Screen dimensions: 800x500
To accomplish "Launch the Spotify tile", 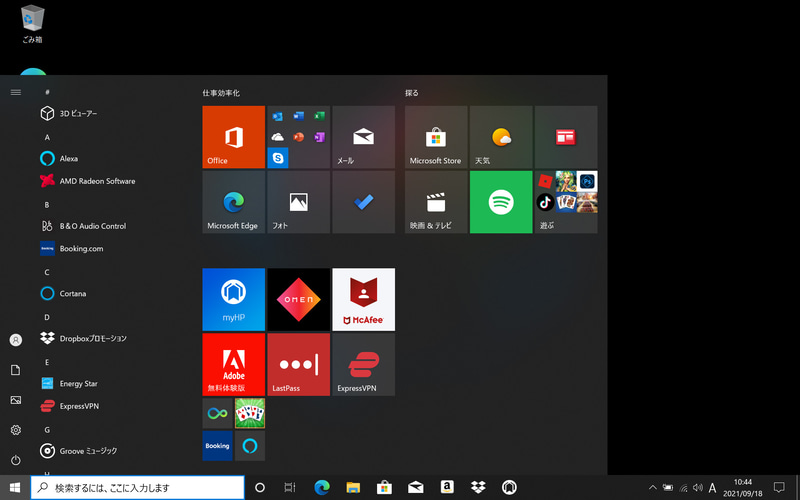I will [x=501, y=202].
